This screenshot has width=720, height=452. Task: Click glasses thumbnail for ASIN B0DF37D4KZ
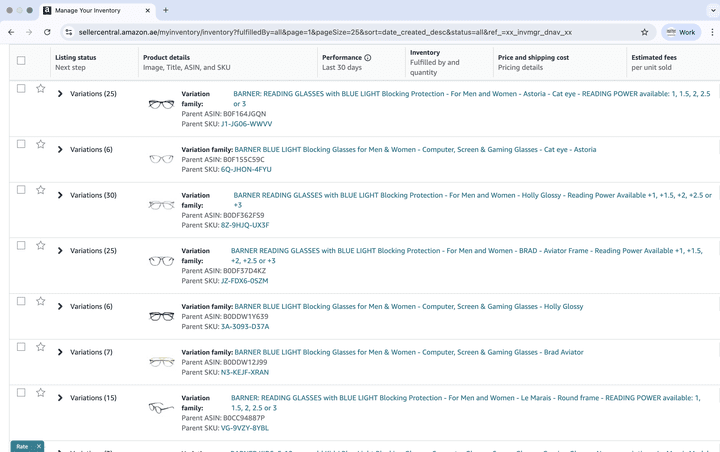pyautogui.click(x=161, y=261)
